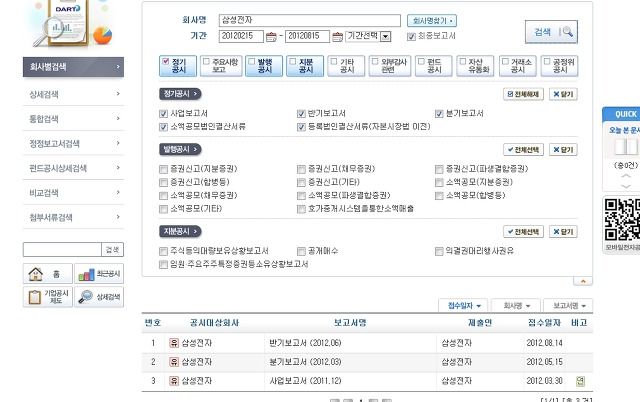Image resolution: width=640 pixels, height=402 pixels.
Task: Click 닫기 in the 정기공시 section
Action: pos(563,94)
